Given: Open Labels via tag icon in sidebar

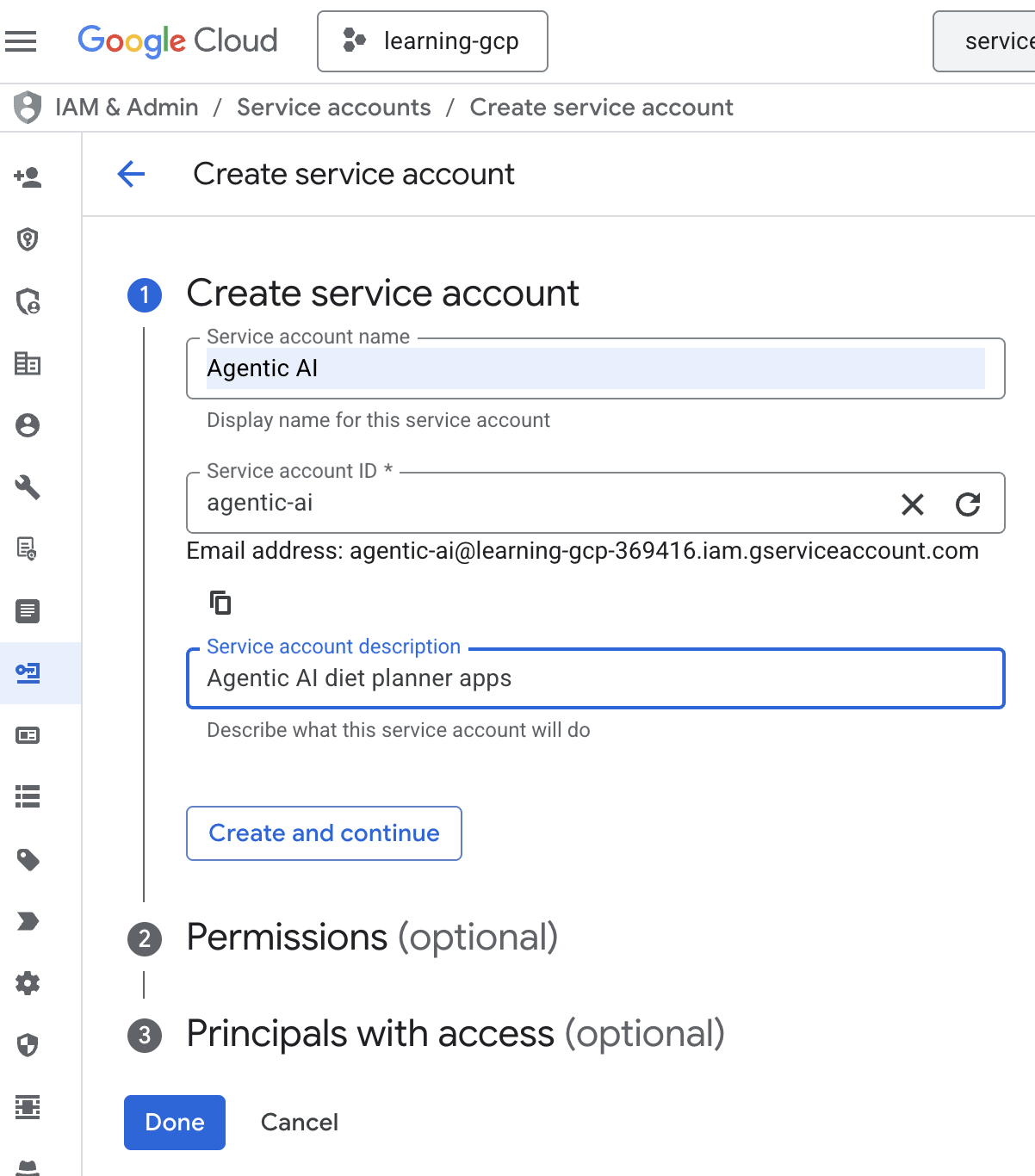Looking at the screenshot, I should pos(28,859).
